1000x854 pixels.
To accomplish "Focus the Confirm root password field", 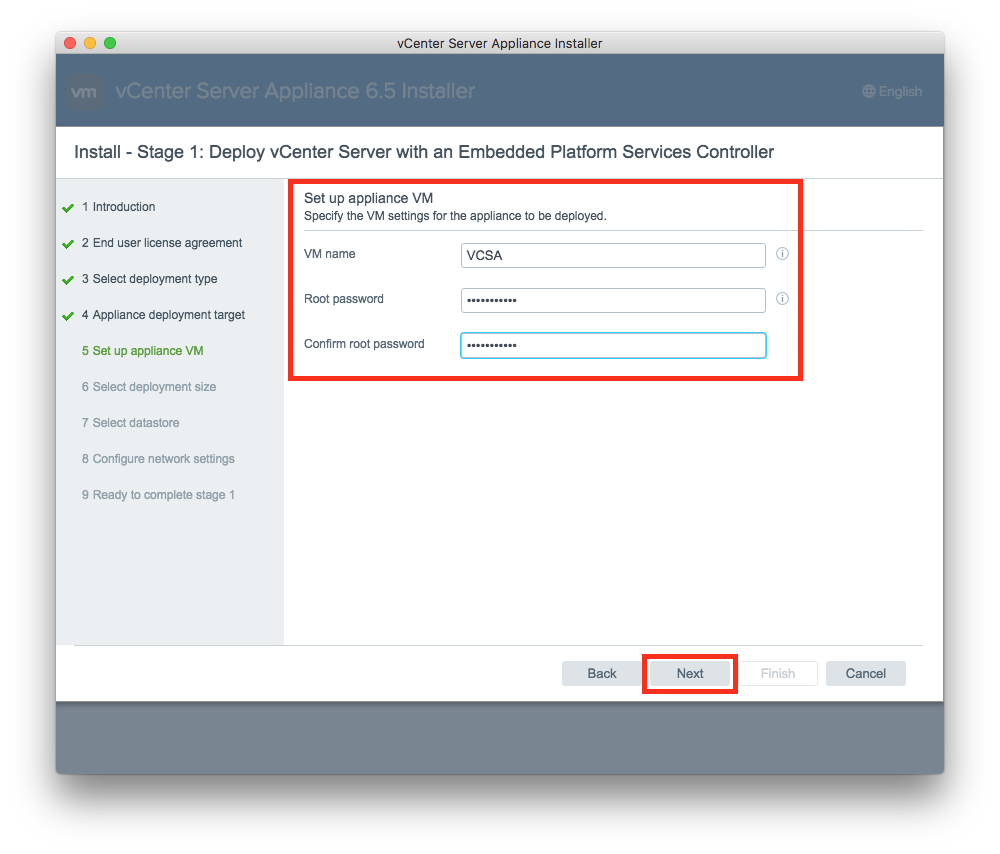I will click(x=613, y=345).
